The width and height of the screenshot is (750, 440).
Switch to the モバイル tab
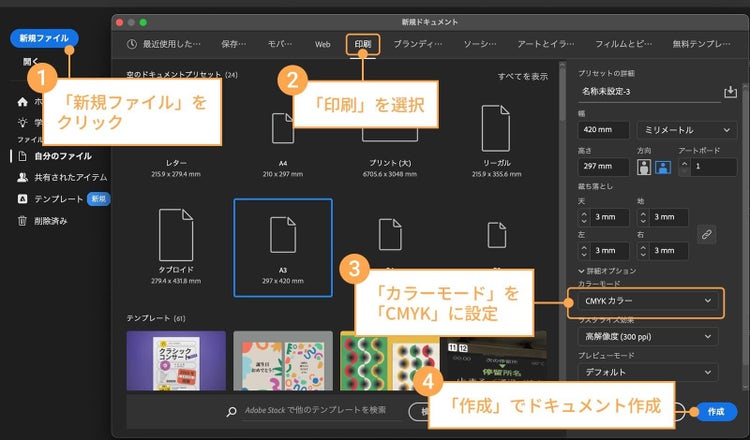(280, 44)
